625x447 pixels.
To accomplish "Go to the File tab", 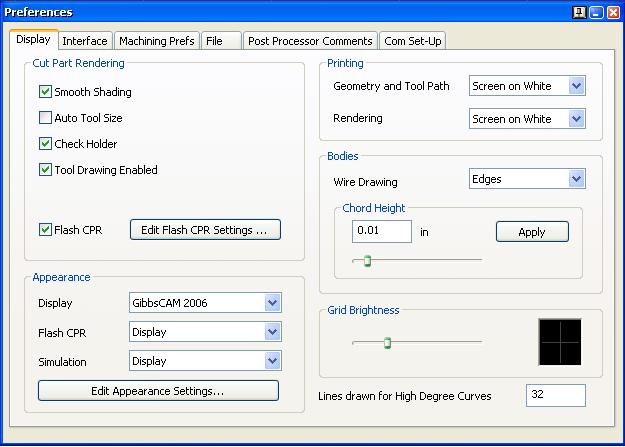I will point(221,41).
